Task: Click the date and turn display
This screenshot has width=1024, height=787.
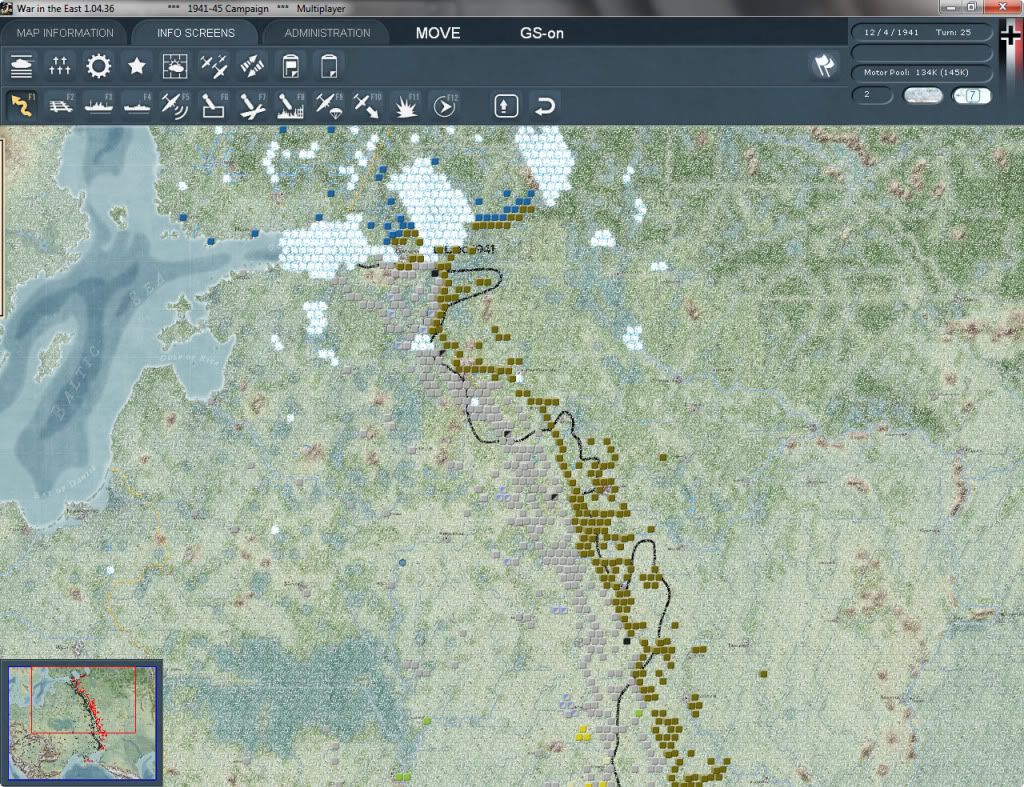Action: coord(921,32)
